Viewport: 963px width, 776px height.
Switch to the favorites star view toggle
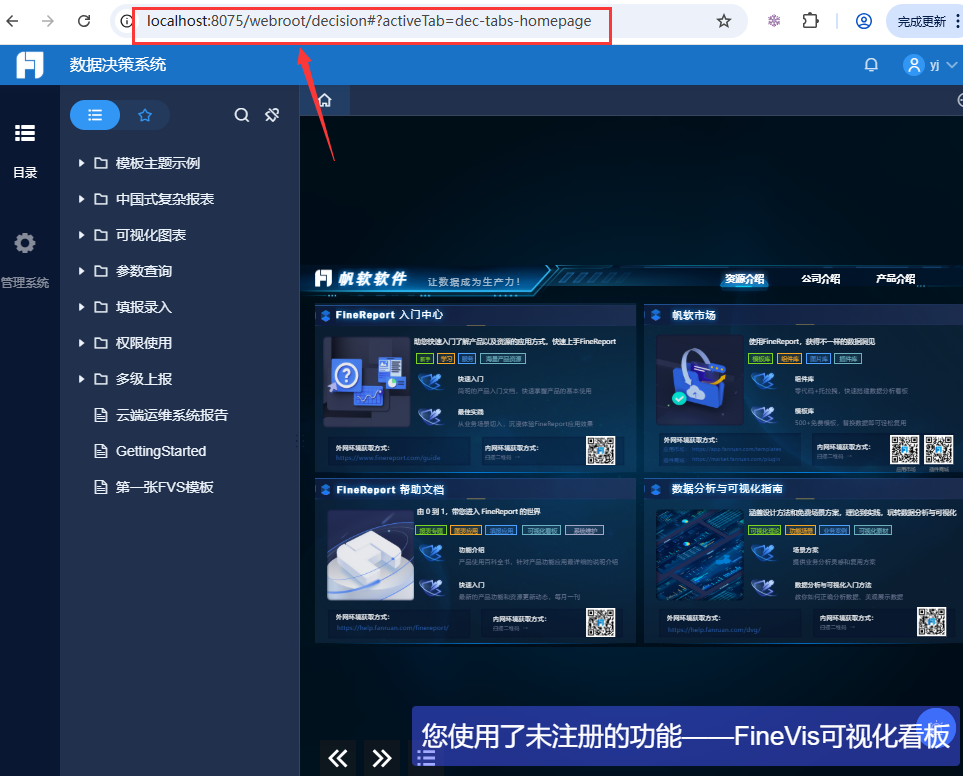point(145,115)
